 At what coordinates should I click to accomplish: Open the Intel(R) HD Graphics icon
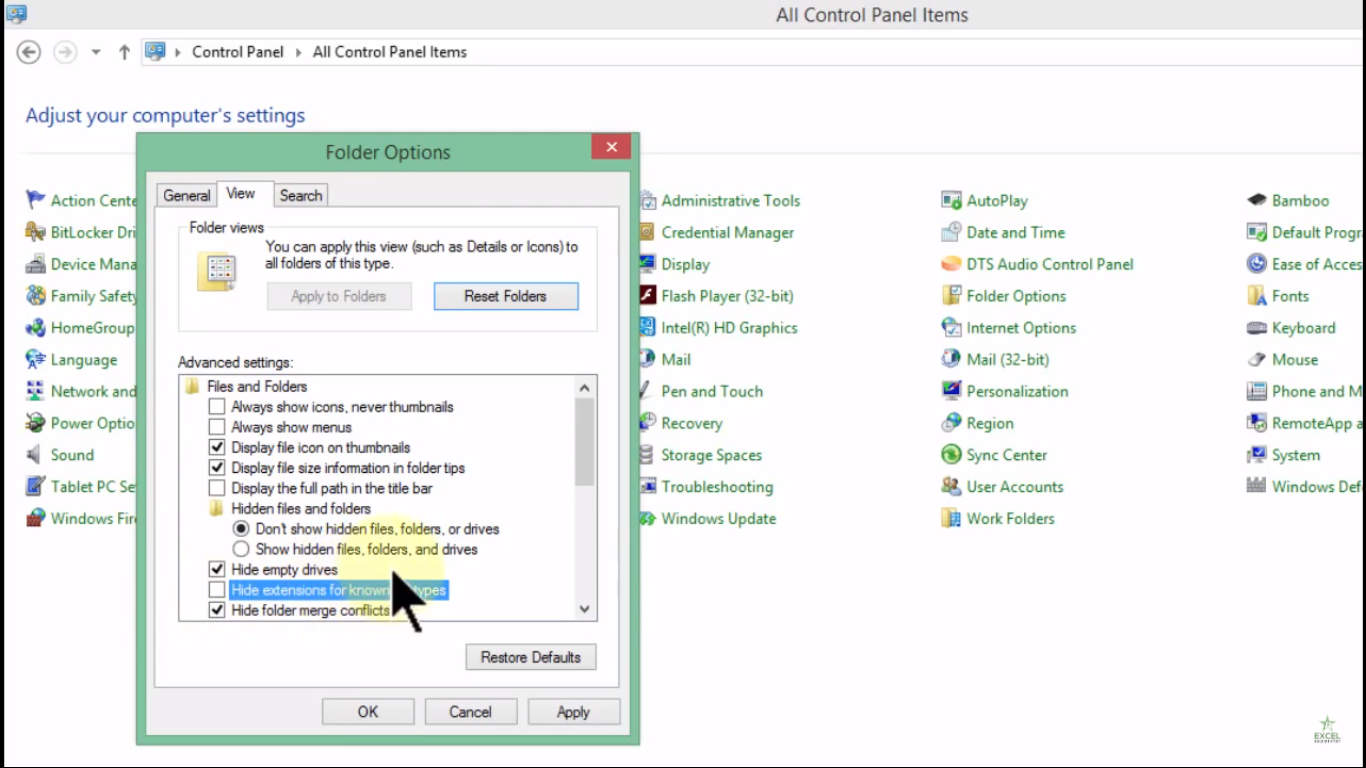(719, 328)
